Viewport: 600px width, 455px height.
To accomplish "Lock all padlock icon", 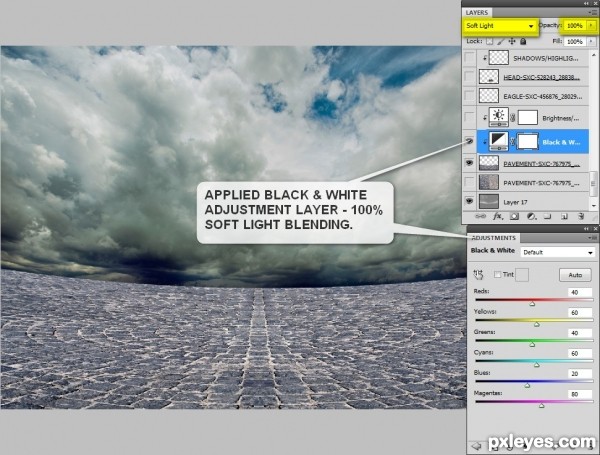I will [x=523, y=41].
